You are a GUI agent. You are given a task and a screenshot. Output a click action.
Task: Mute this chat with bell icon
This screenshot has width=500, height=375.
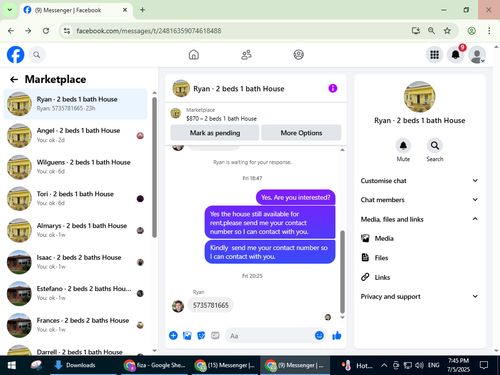(403, 146)
